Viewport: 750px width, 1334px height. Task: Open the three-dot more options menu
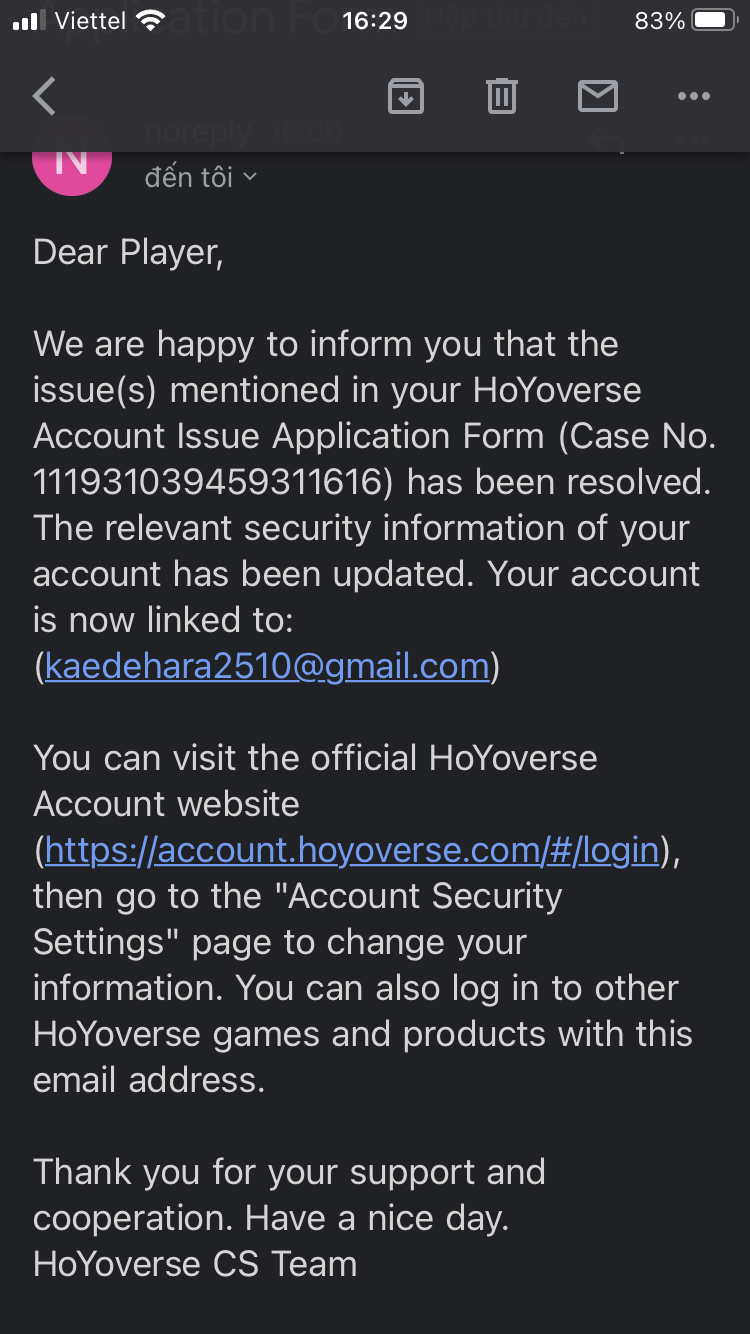693,97
